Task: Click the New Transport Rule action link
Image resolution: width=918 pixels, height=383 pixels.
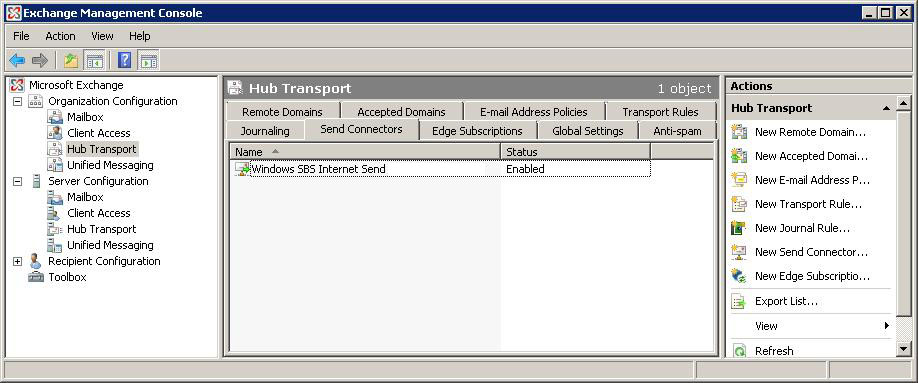Action: pos(809,204)
